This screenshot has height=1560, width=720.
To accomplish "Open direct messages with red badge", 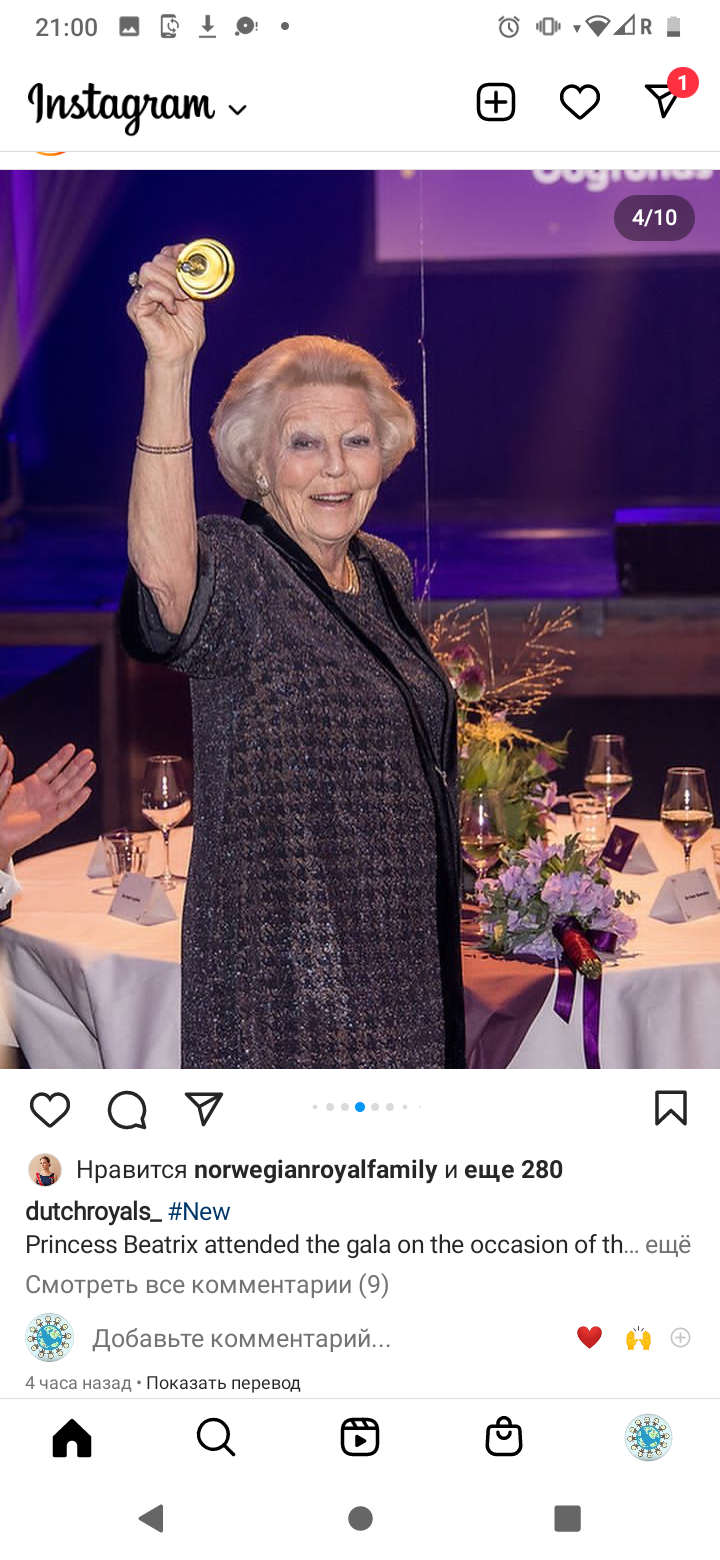I will click(664, 100).
